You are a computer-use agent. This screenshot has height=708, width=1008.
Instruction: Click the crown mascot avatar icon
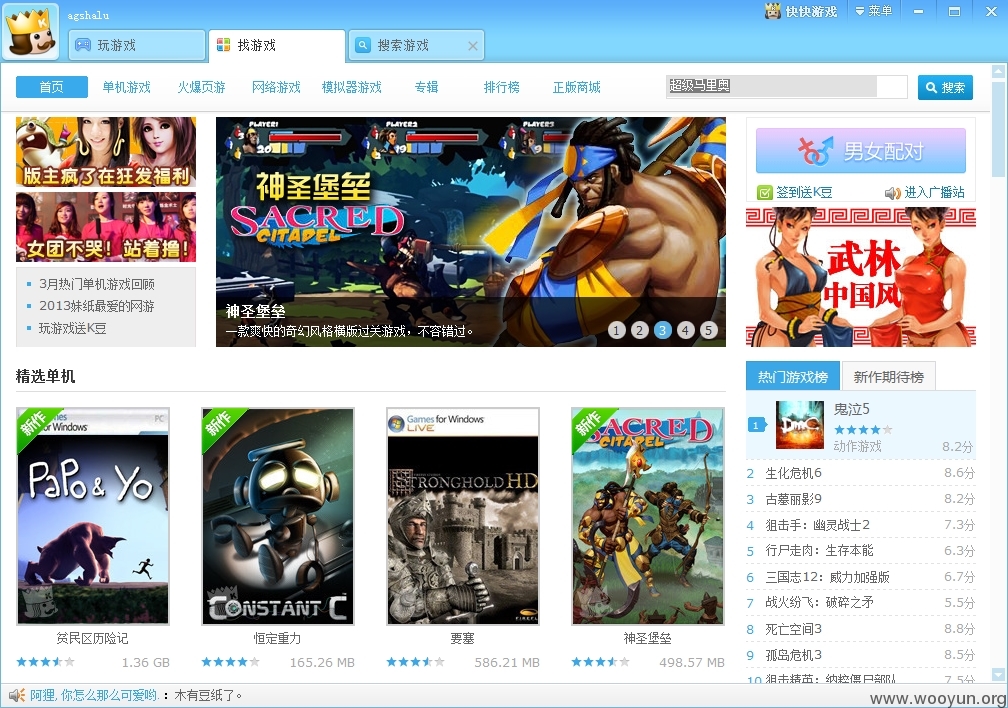(x=30, y=32)
